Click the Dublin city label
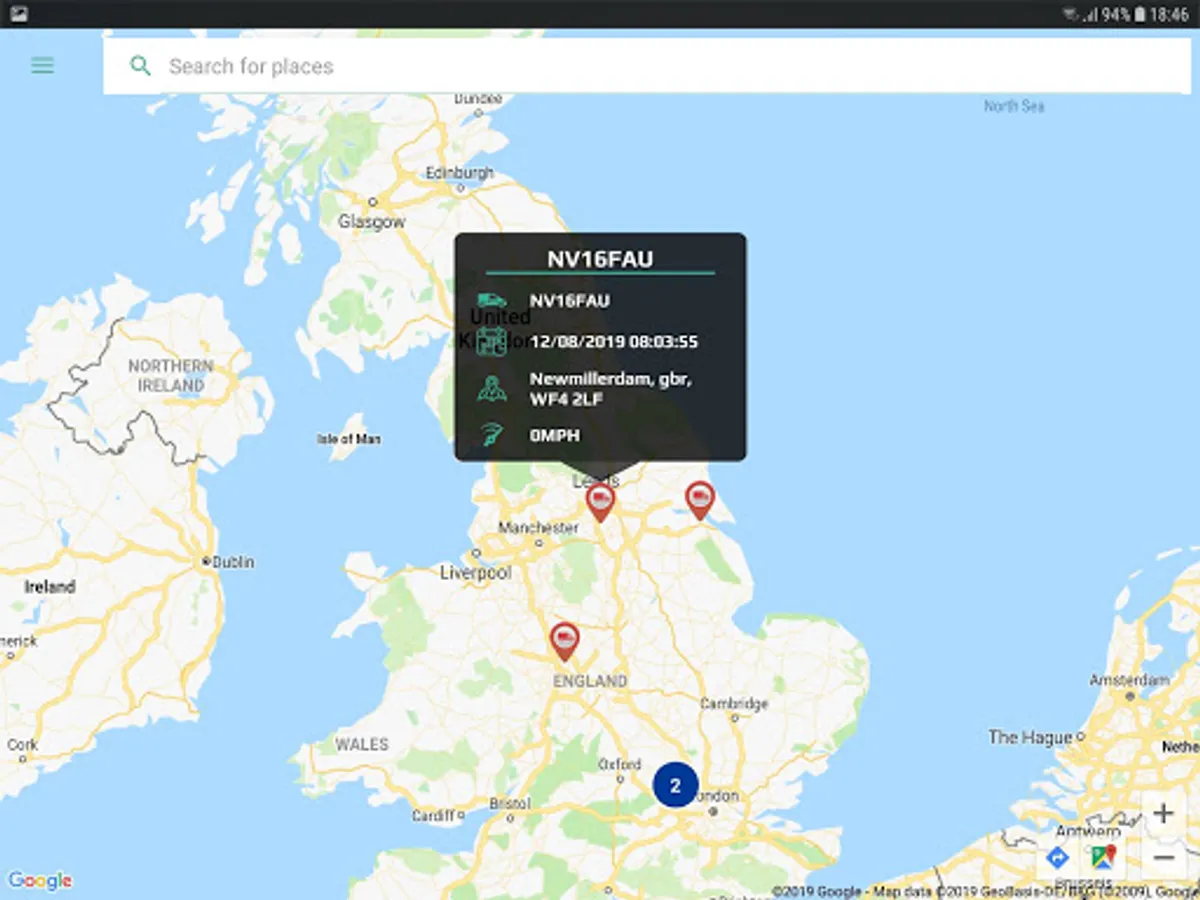Image resolution: width=1200 pixels, height=900 pixels. pos(233,562)
